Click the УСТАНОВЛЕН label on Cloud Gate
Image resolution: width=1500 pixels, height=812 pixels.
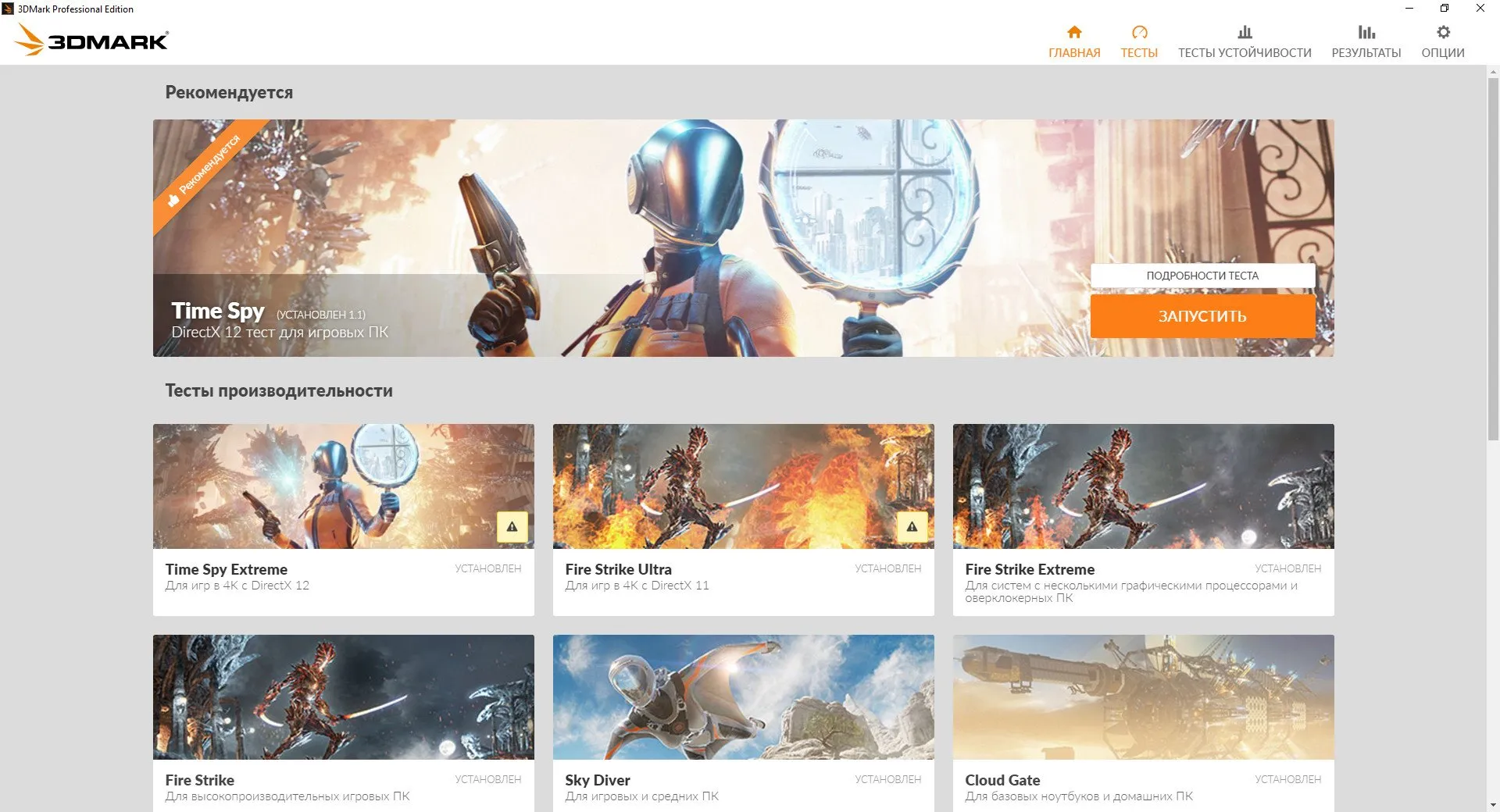pyautogui.click(x=1288, y=779)
